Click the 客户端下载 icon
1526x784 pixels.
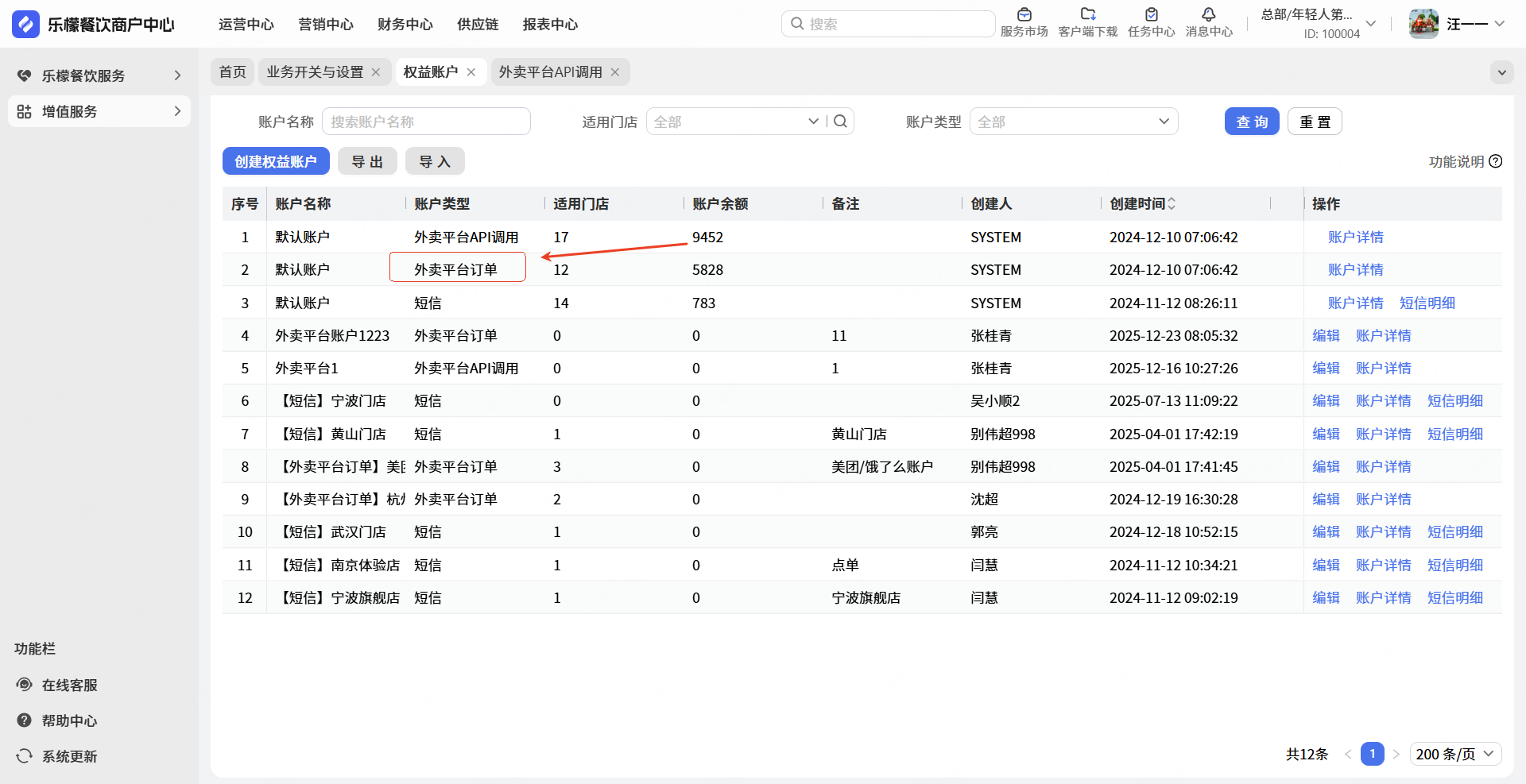click(1087, 15)
